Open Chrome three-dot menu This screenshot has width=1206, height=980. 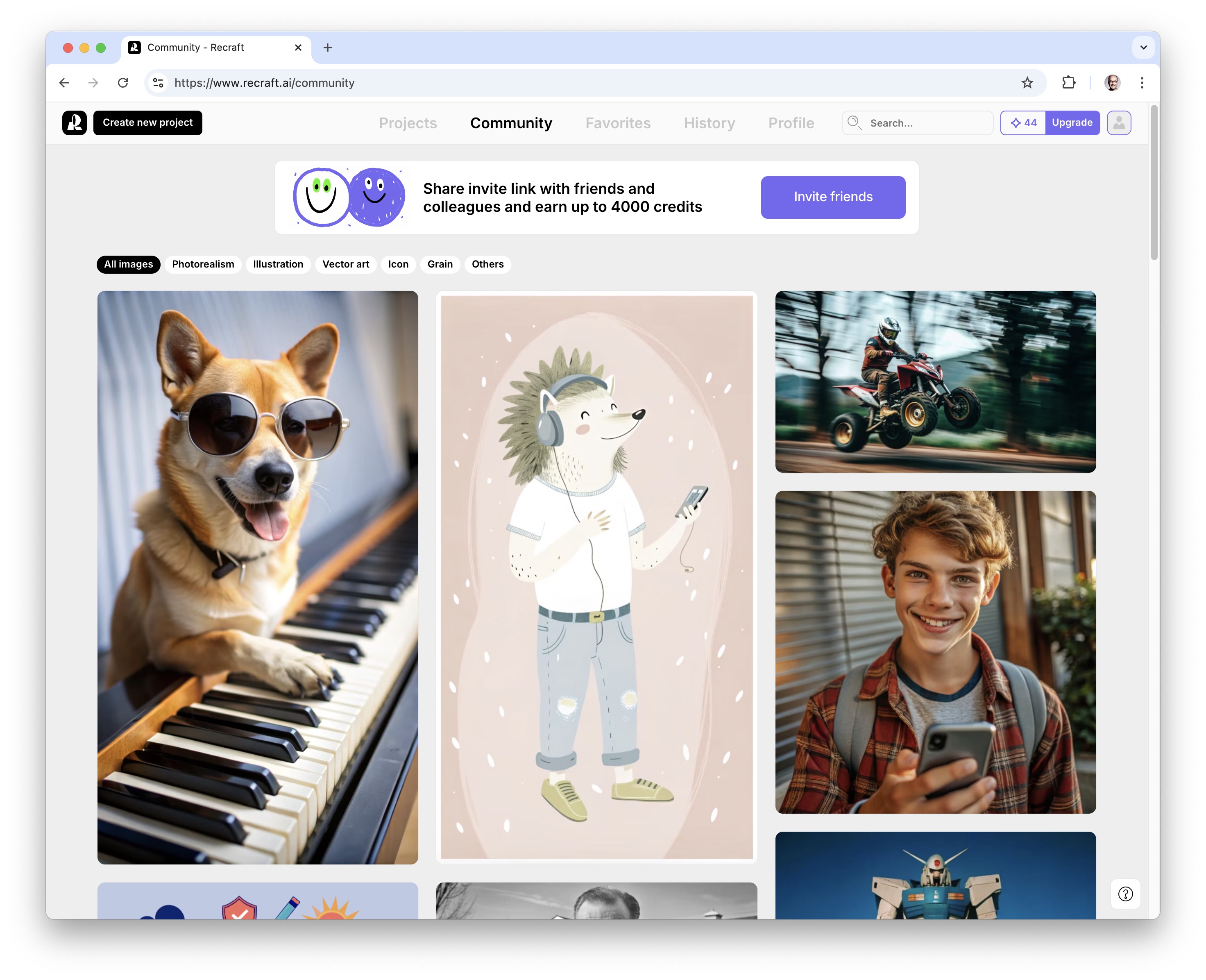[1142, 83]
